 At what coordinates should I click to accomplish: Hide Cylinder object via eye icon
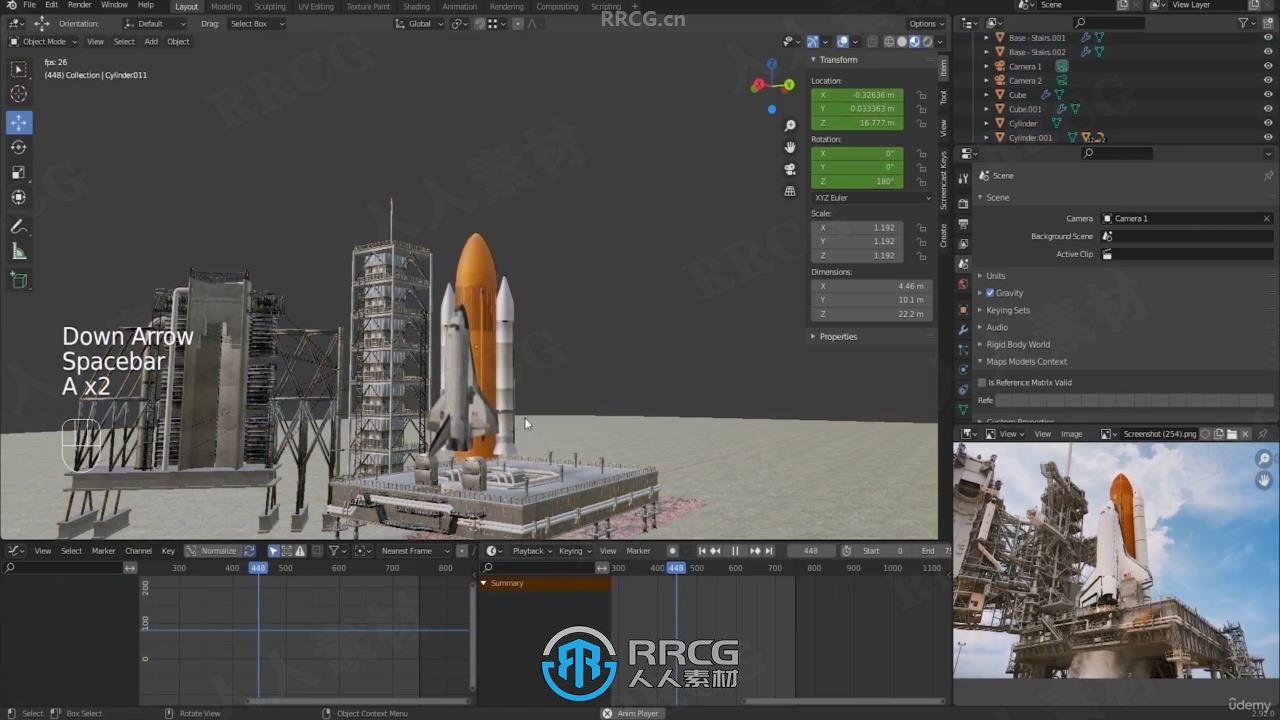pos(1268,123)
